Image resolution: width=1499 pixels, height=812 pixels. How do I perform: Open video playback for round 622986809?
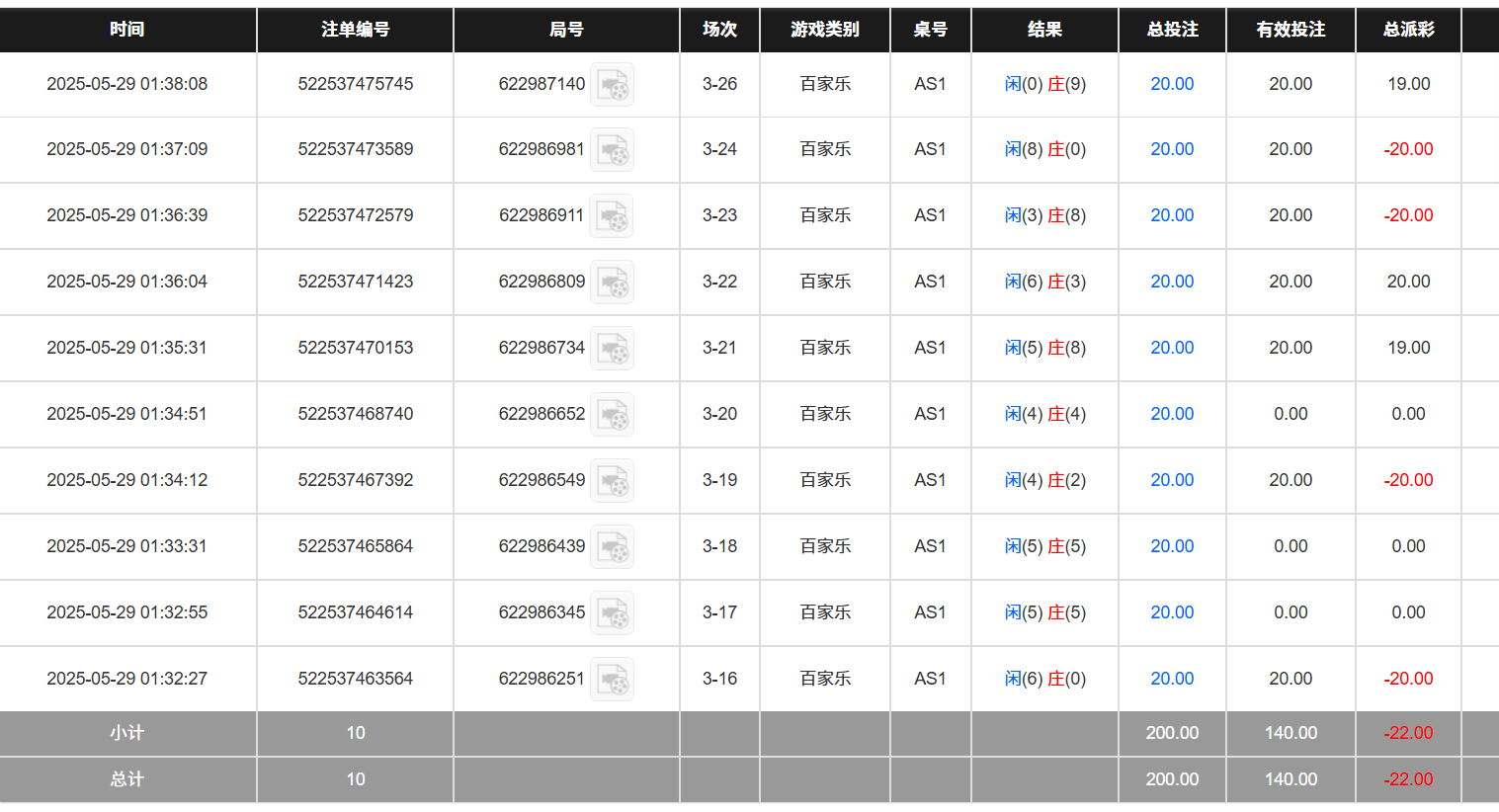[x=613, y=282]
